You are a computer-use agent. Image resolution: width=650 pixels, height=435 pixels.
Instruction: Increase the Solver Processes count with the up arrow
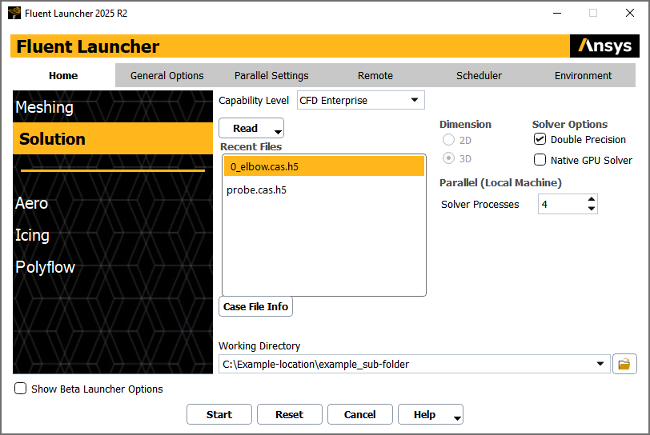coord(592,199)
